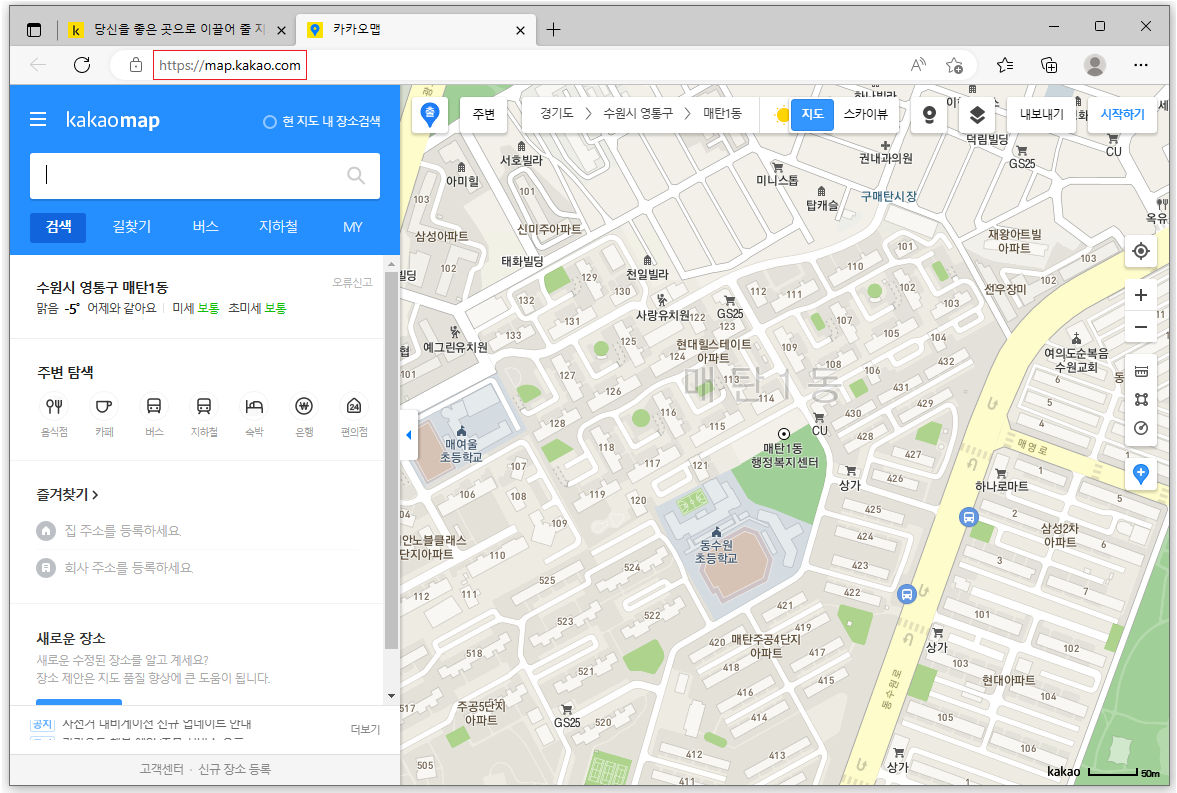1177x793 pixels.
Task: Open the 매탄1동 region dropdown
Action: (x=722, y=113)
